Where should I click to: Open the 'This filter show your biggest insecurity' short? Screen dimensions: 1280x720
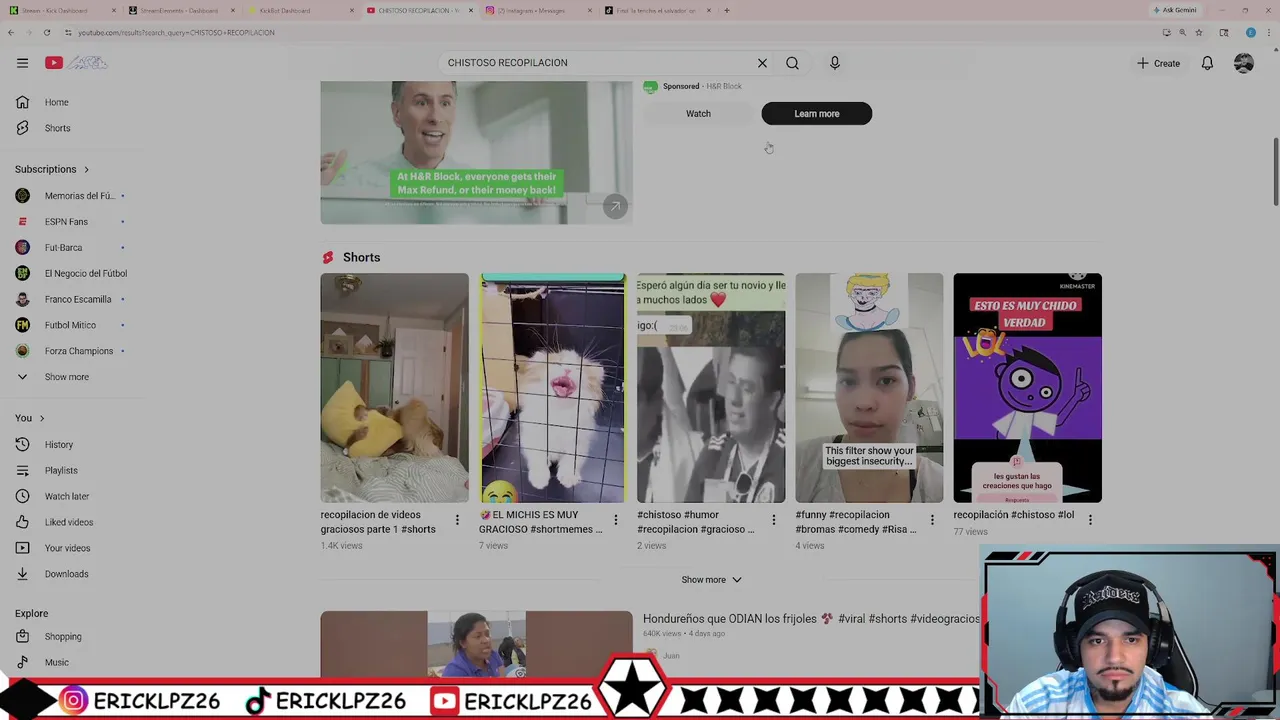pos(869,388)
